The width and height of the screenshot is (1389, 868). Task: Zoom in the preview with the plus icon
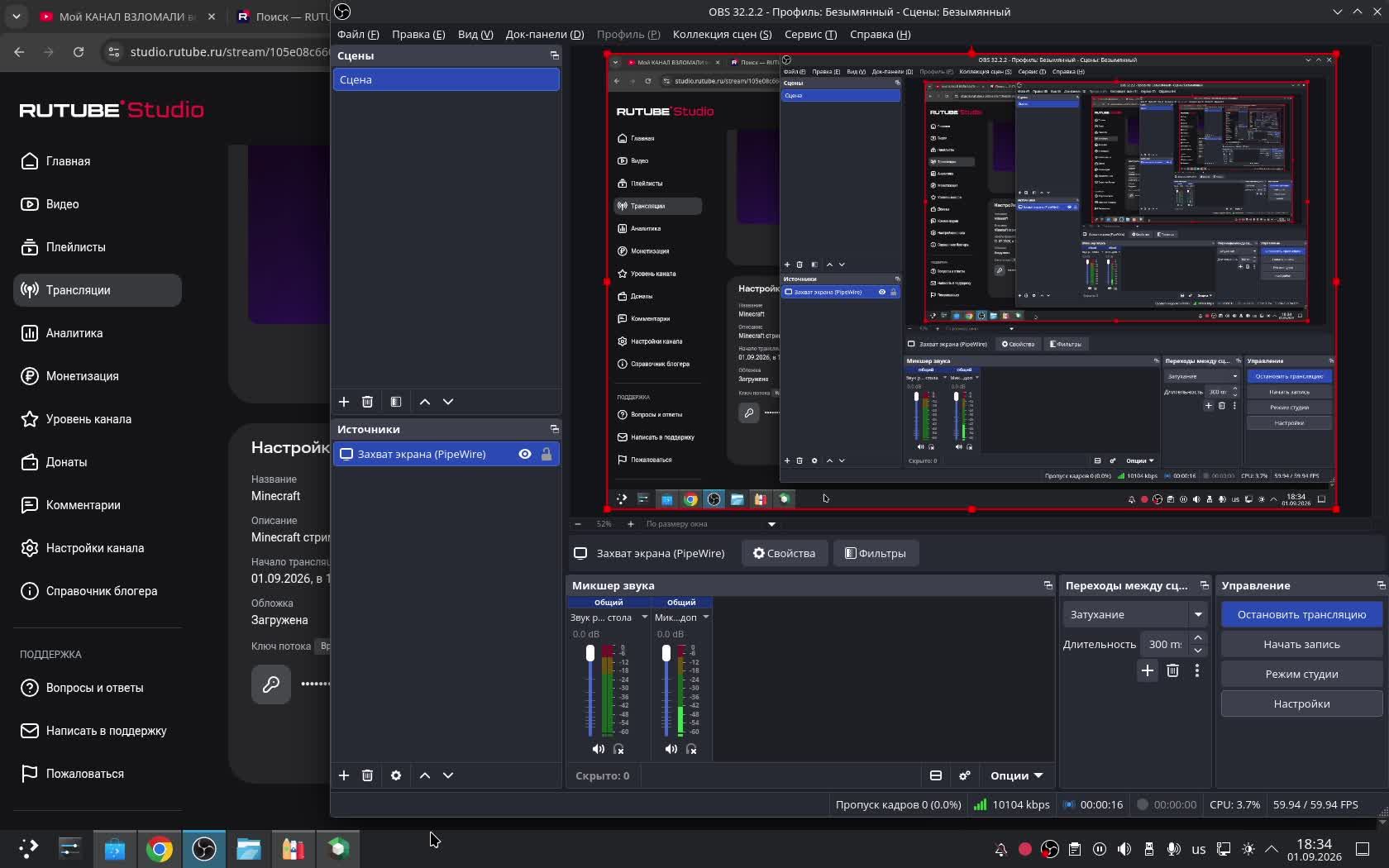pyautogui.click(x=630, y=524)
